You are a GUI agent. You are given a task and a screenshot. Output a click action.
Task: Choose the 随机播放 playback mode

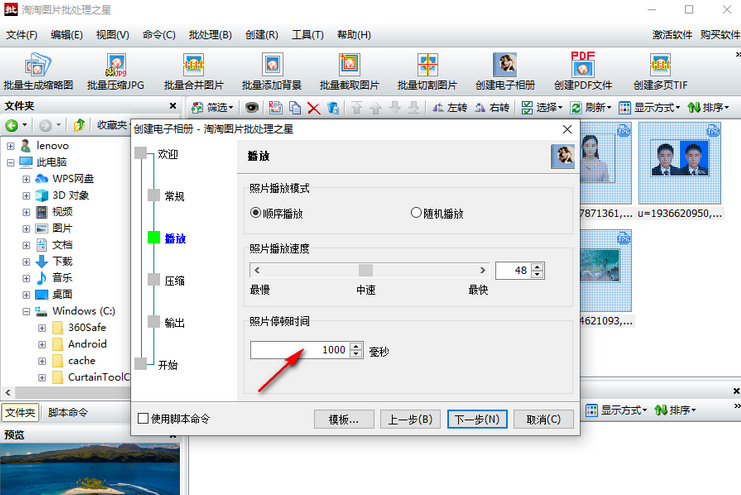point(417,213)
